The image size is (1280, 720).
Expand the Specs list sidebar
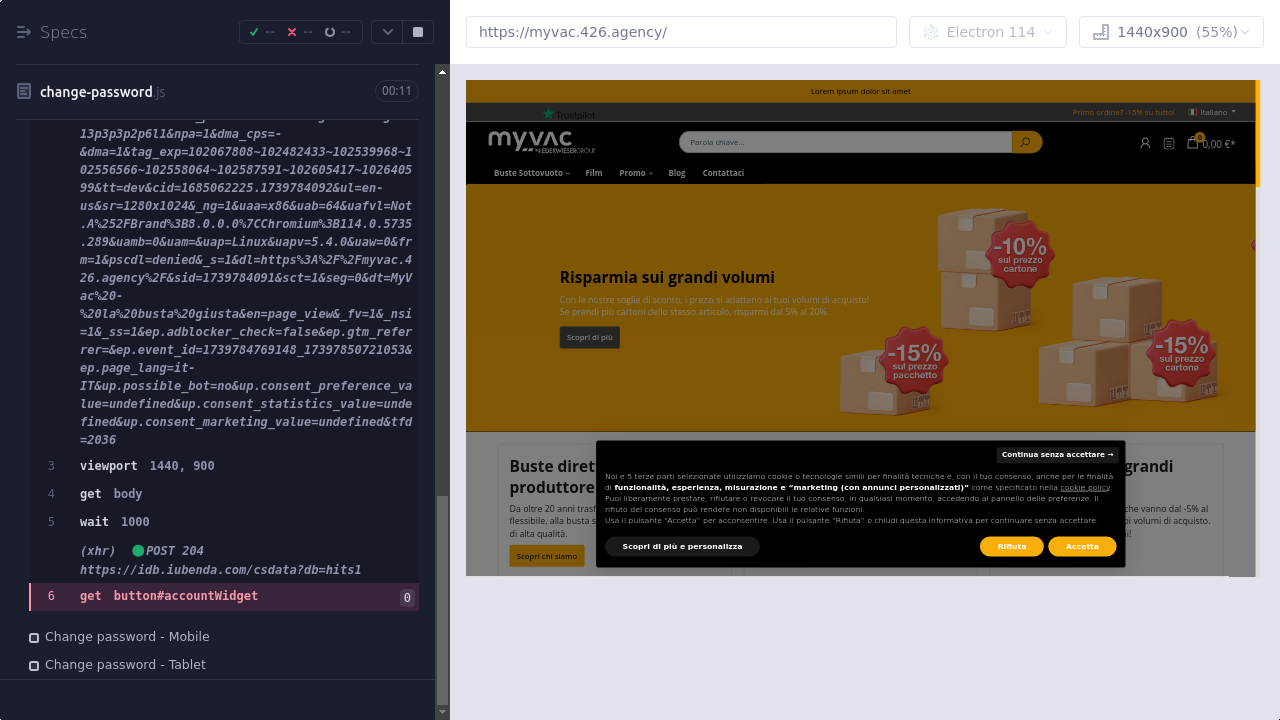click(x=25, y=32)
